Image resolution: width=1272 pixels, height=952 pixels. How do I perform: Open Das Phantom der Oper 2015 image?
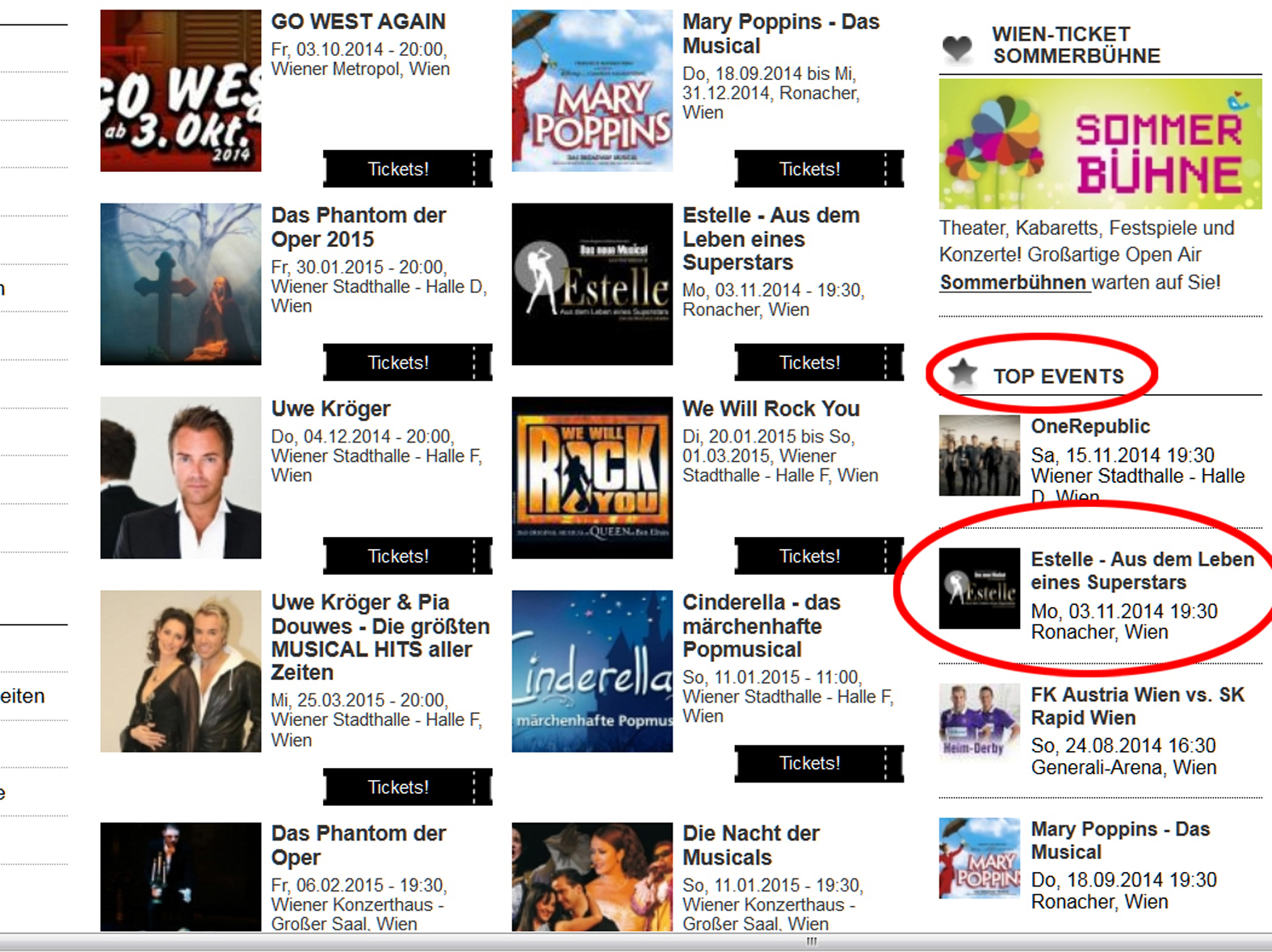(181, 284)
